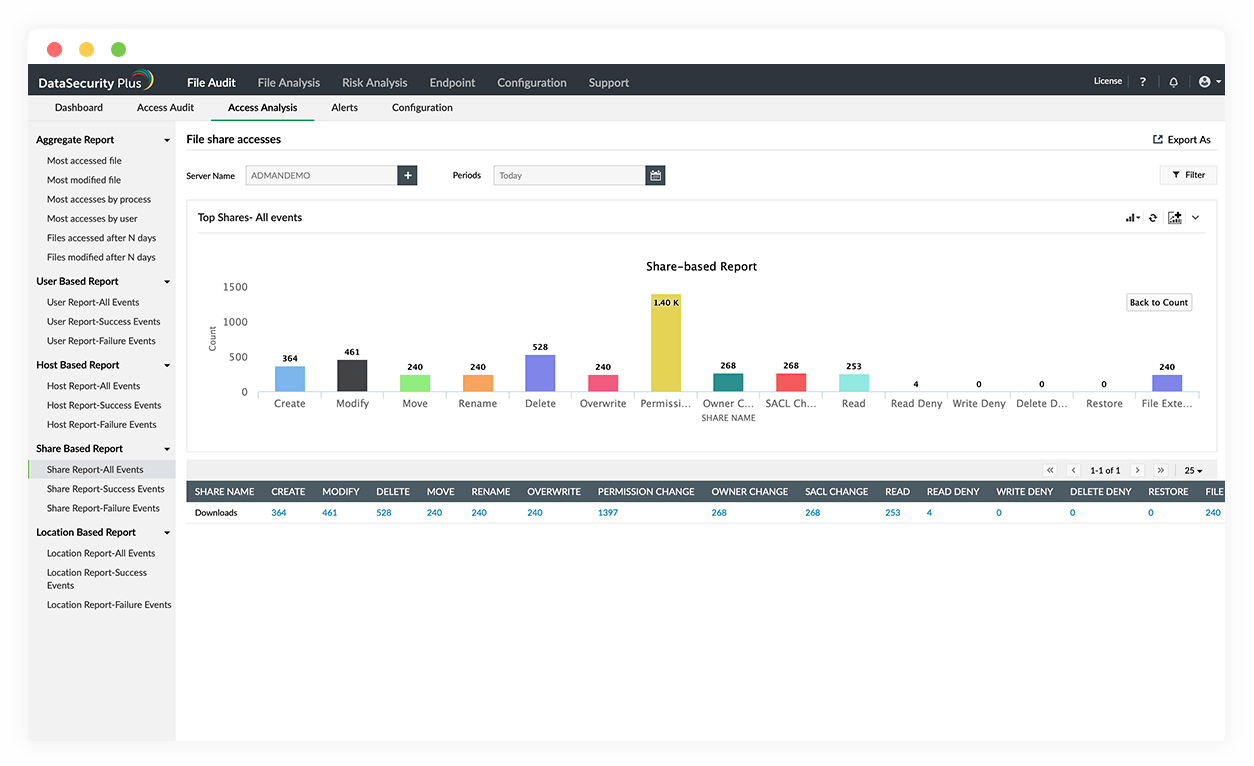Open the rows-per-page 25 dropdown
Screen dimensions: 1254x766
(1194, 470)
